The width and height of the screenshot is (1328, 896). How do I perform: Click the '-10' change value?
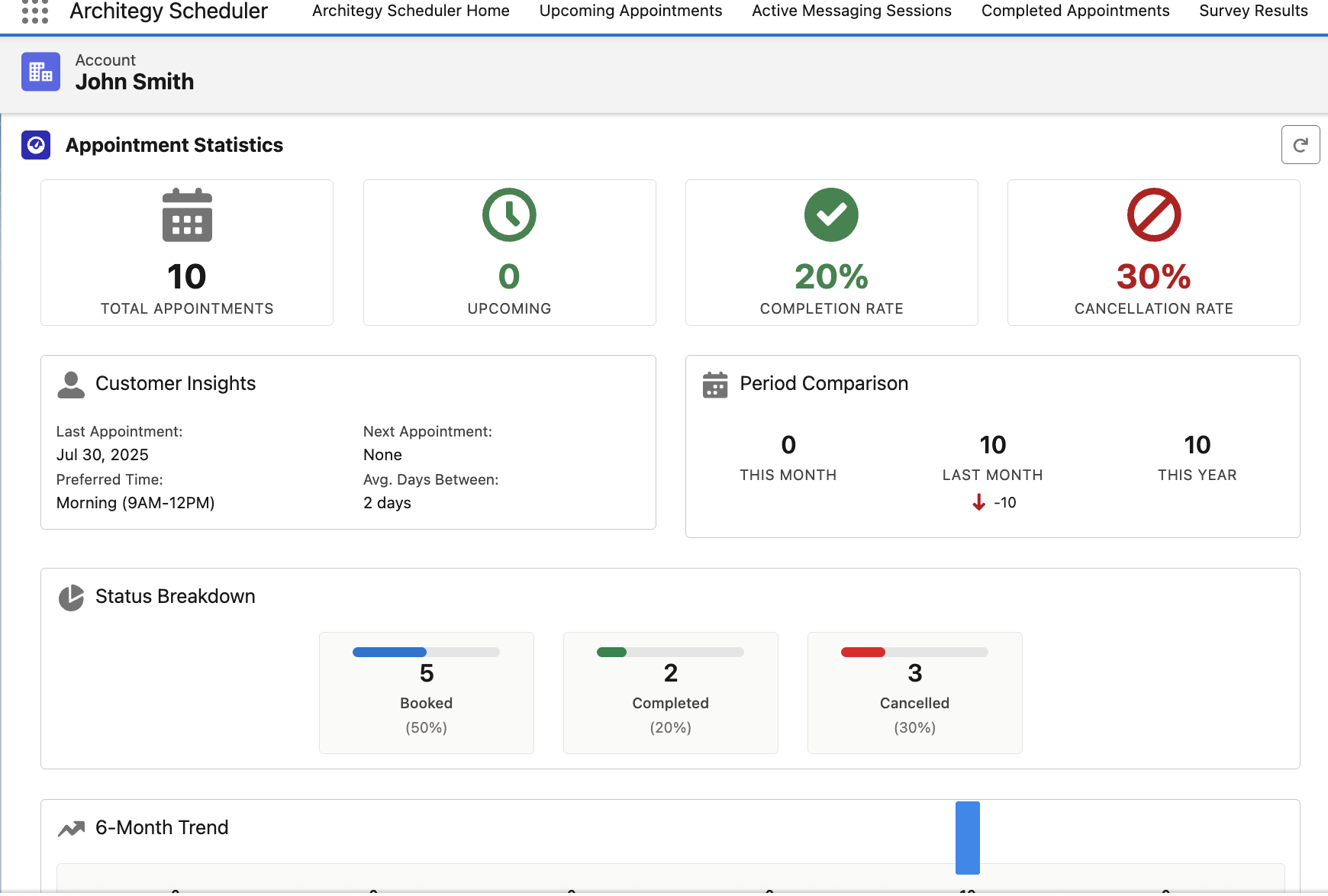pyautogui.click(x=1005, y=502)
